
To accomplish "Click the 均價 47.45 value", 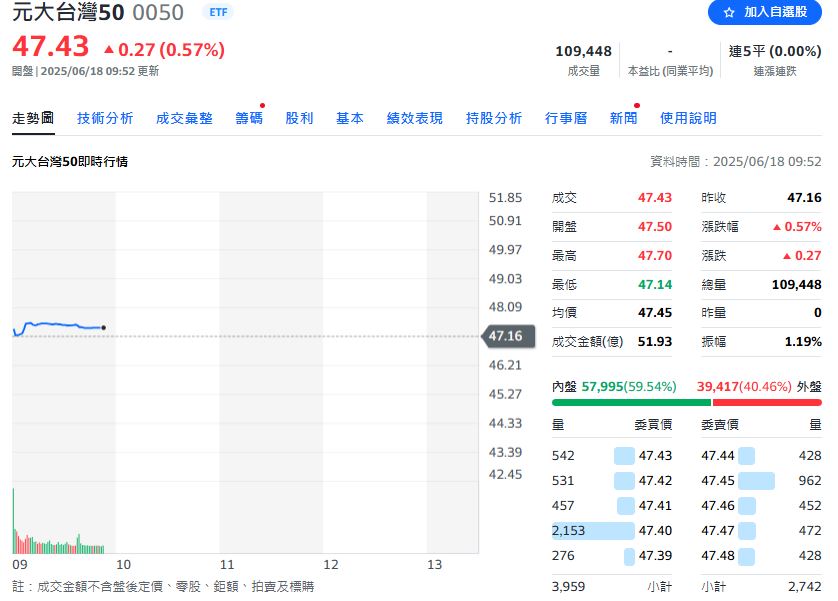I will [655, 313].
